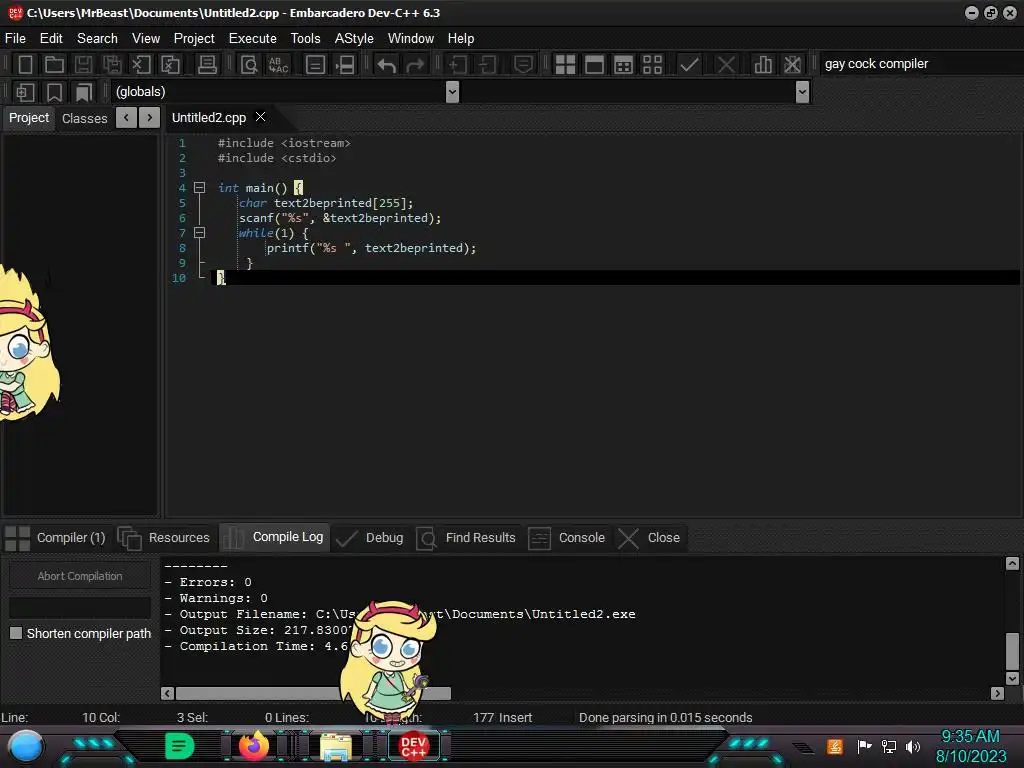Image resolution: width=1024 pixels, height=768 pixels.
Task: Close the current file with toolbar icon
Action: [x=141, y=65]
